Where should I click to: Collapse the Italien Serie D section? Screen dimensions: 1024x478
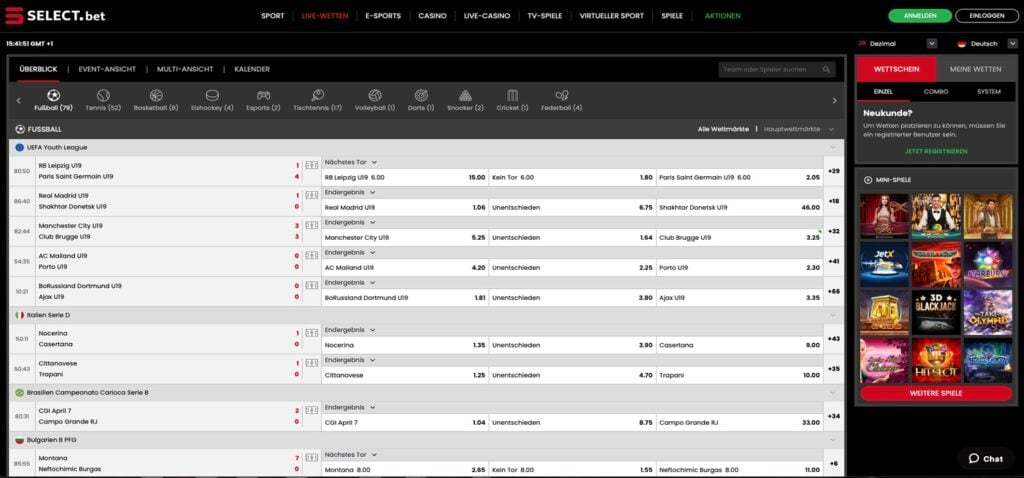click(x=833, y=315)
